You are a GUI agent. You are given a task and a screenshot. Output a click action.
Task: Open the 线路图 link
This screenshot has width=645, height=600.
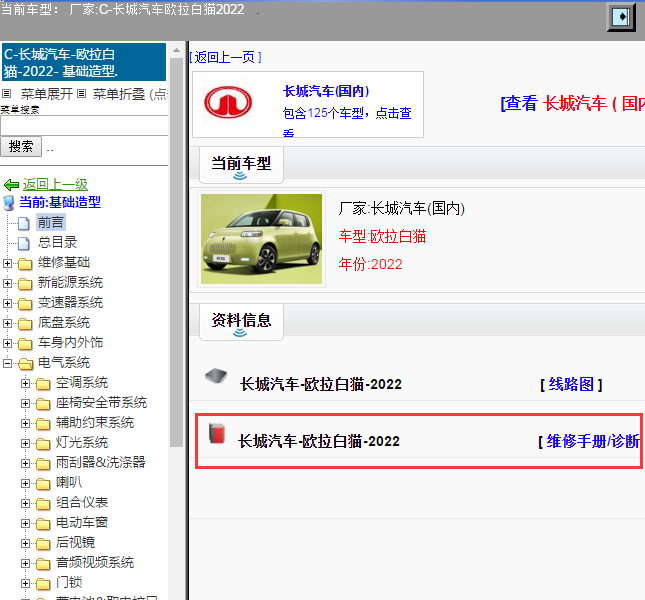[x=571, y=385]
